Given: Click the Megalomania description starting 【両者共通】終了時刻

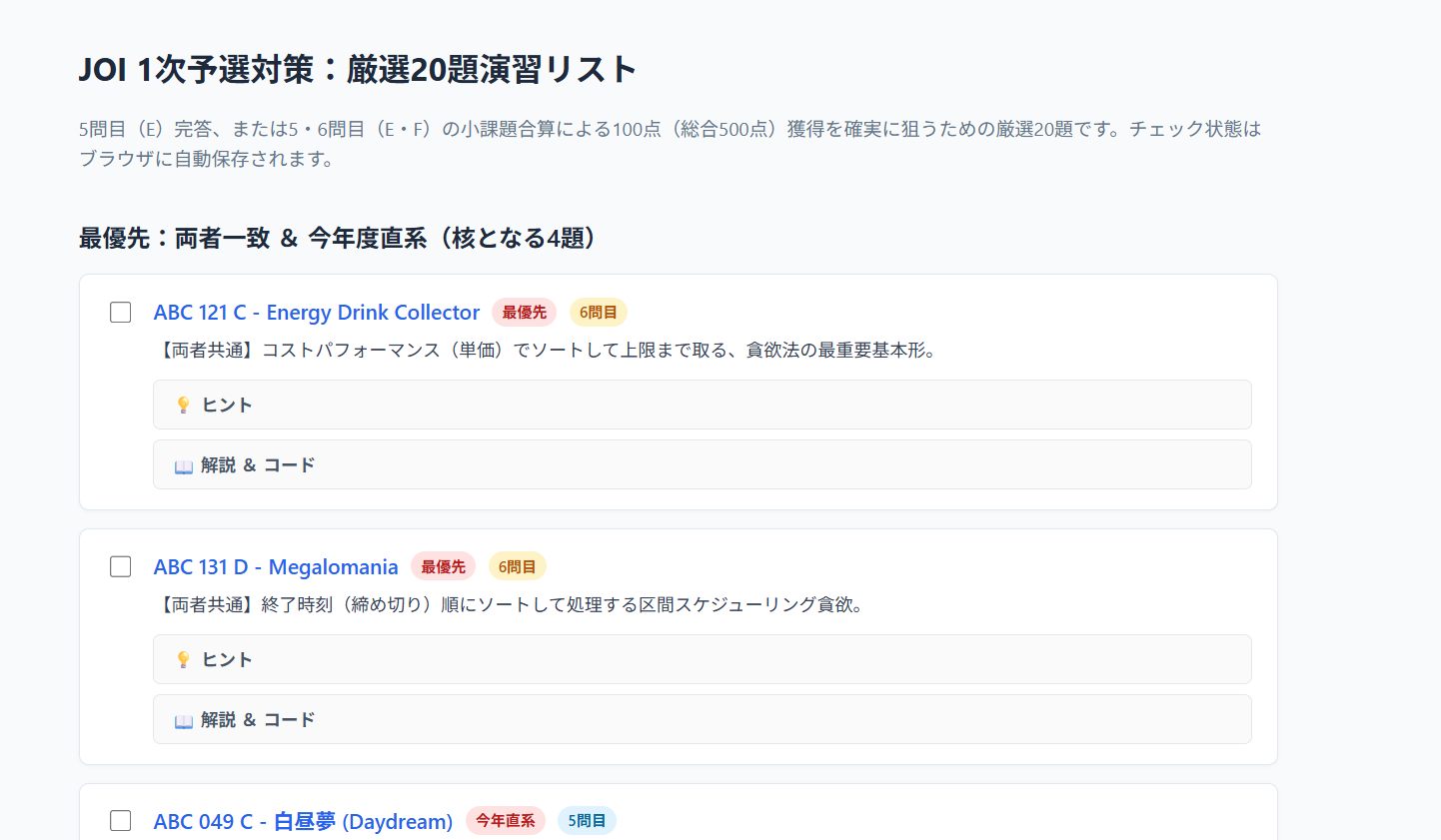Looking at the screenshot, I should point(509,605).
